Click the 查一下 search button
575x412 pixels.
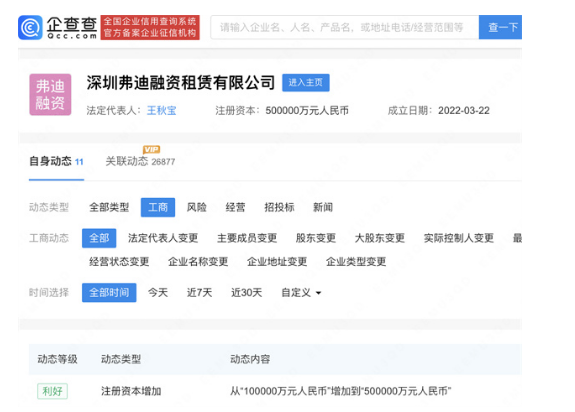(x=500, y=27)
